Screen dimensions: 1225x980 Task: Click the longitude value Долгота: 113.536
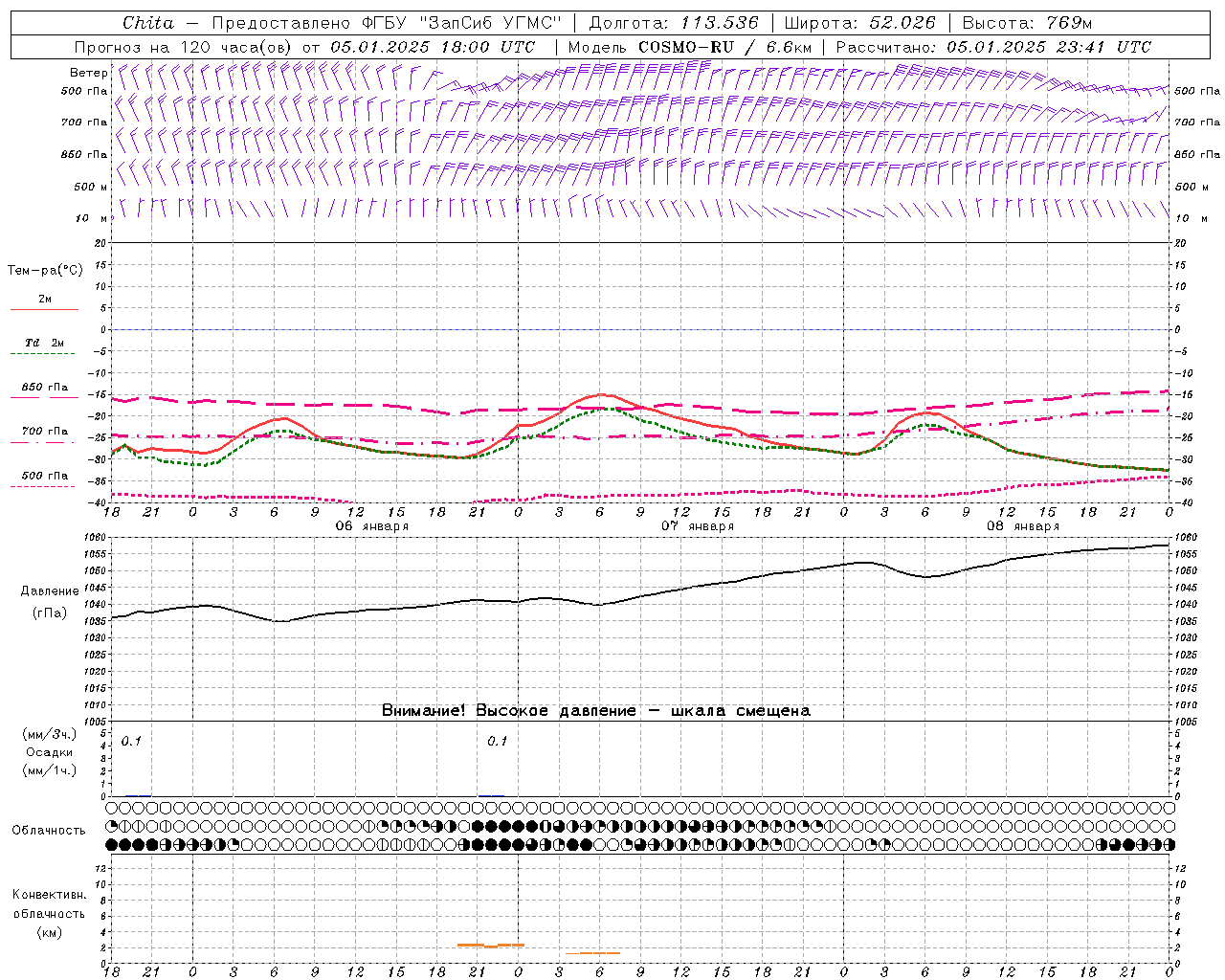674,23
